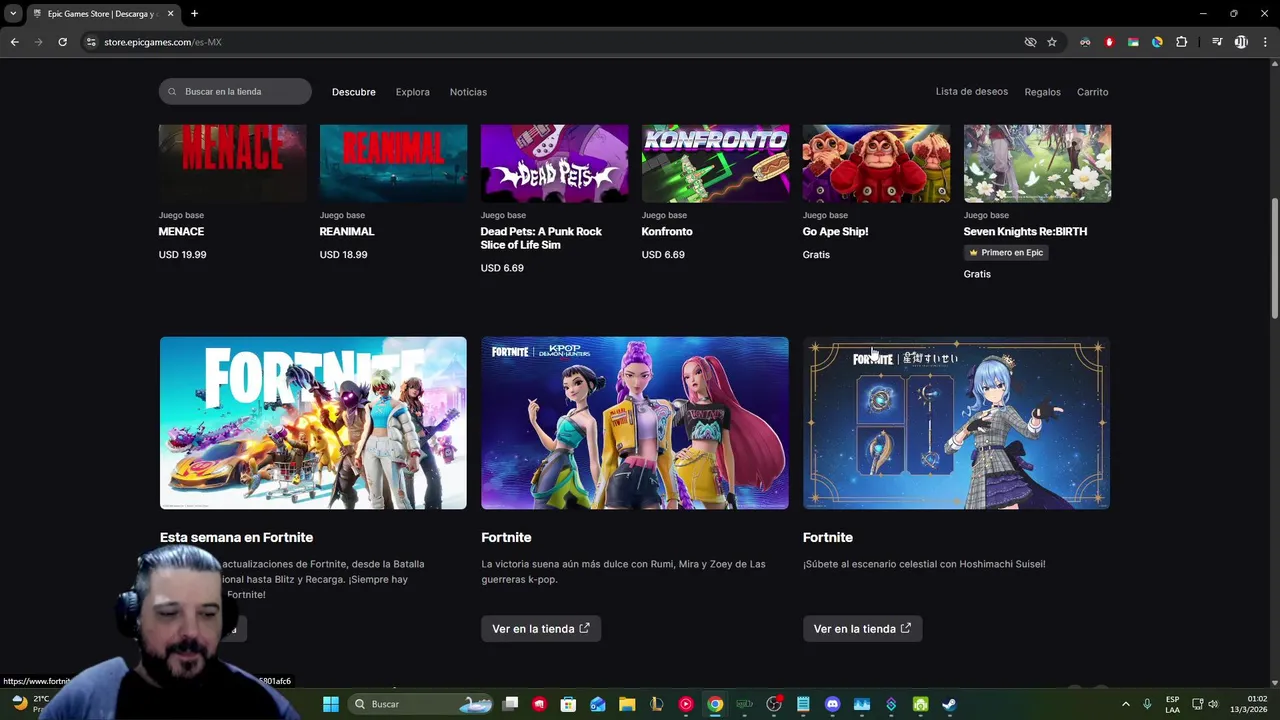Open the Carrito link
The width and height of the screenshot is (1280, 720).
pos(1092,92)
